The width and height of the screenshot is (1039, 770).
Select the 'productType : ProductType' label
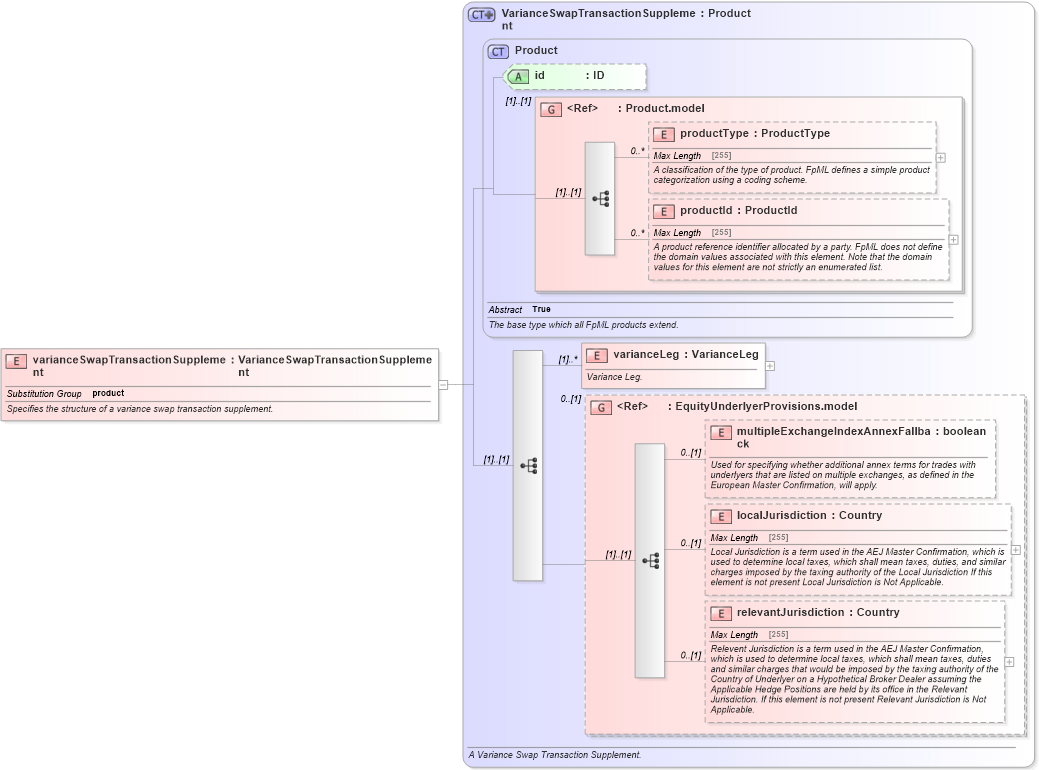pos(755,133)
